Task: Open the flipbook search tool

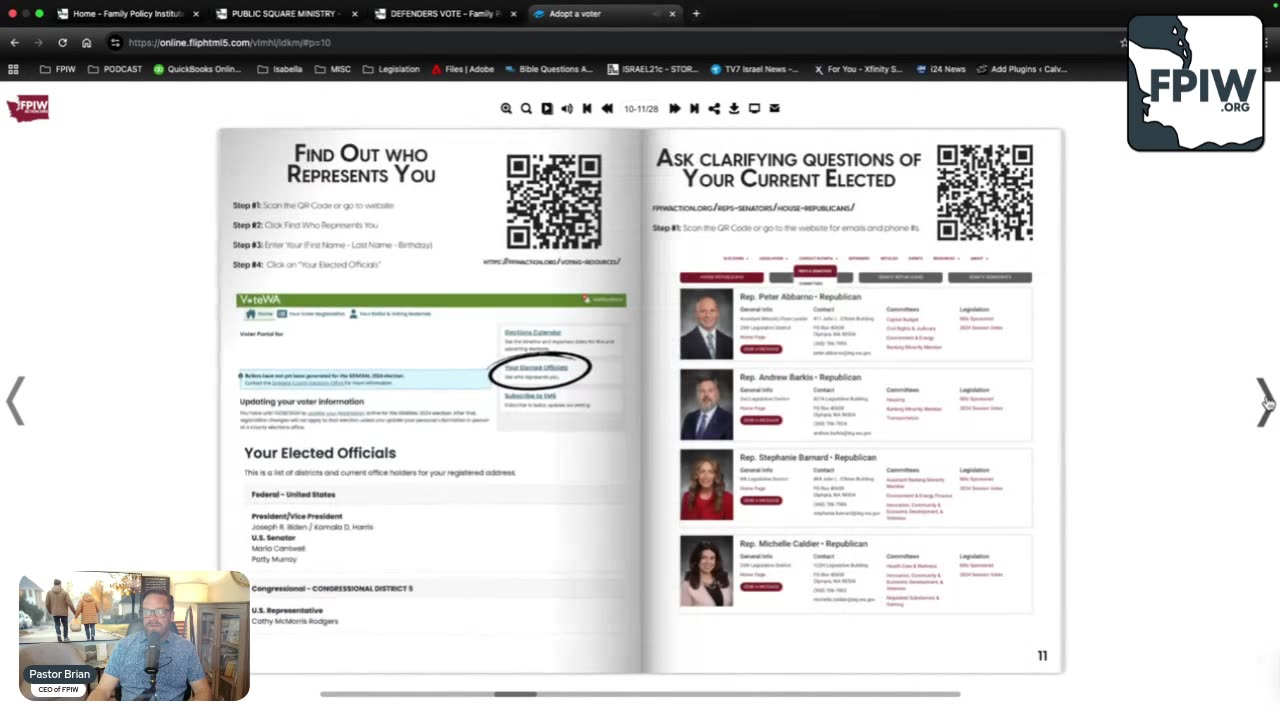Action: click(x=526, y=108)
